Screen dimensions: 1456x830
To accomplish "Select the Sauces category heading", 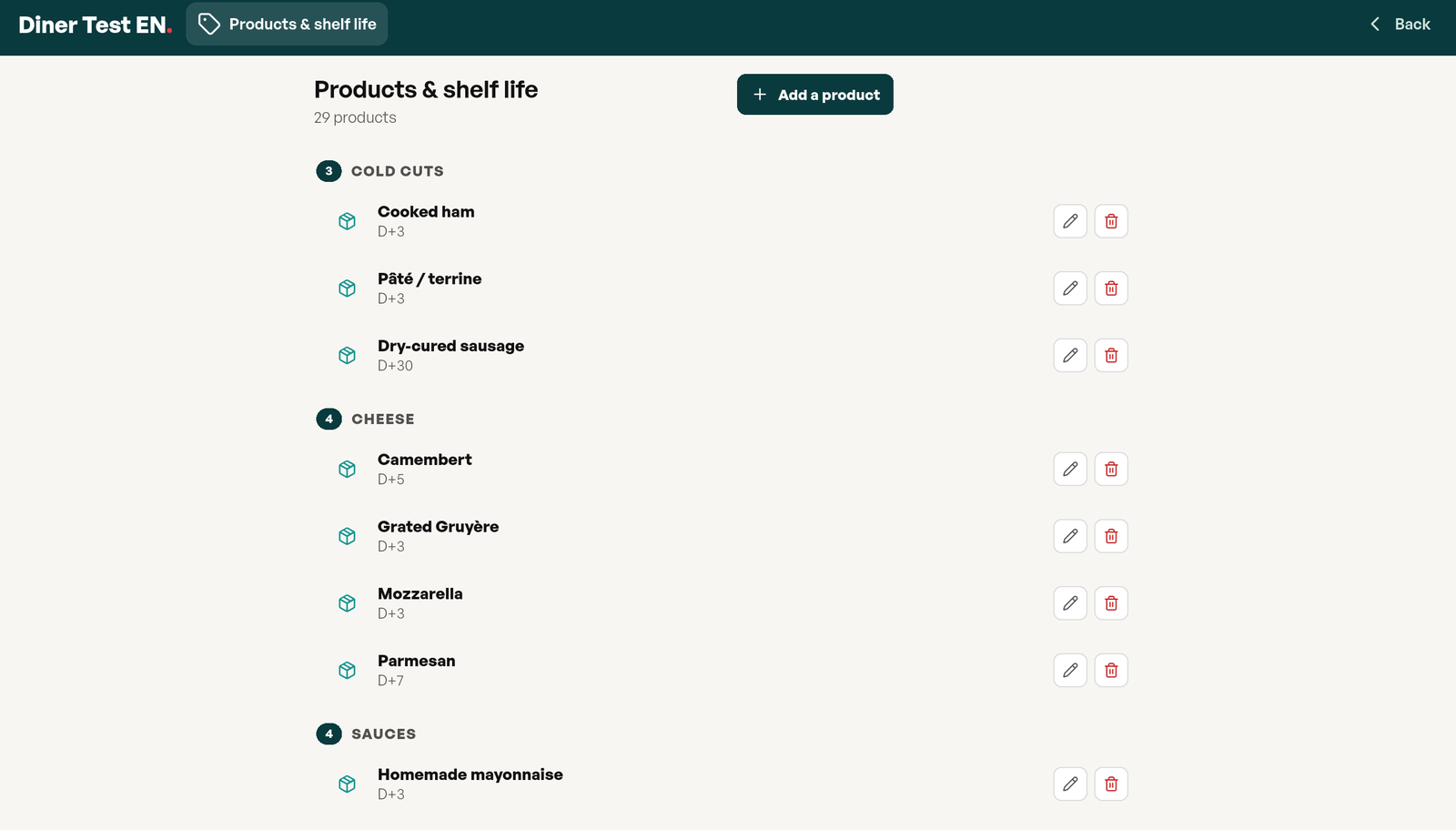I will pyautogui.click(x=384, y=734).
